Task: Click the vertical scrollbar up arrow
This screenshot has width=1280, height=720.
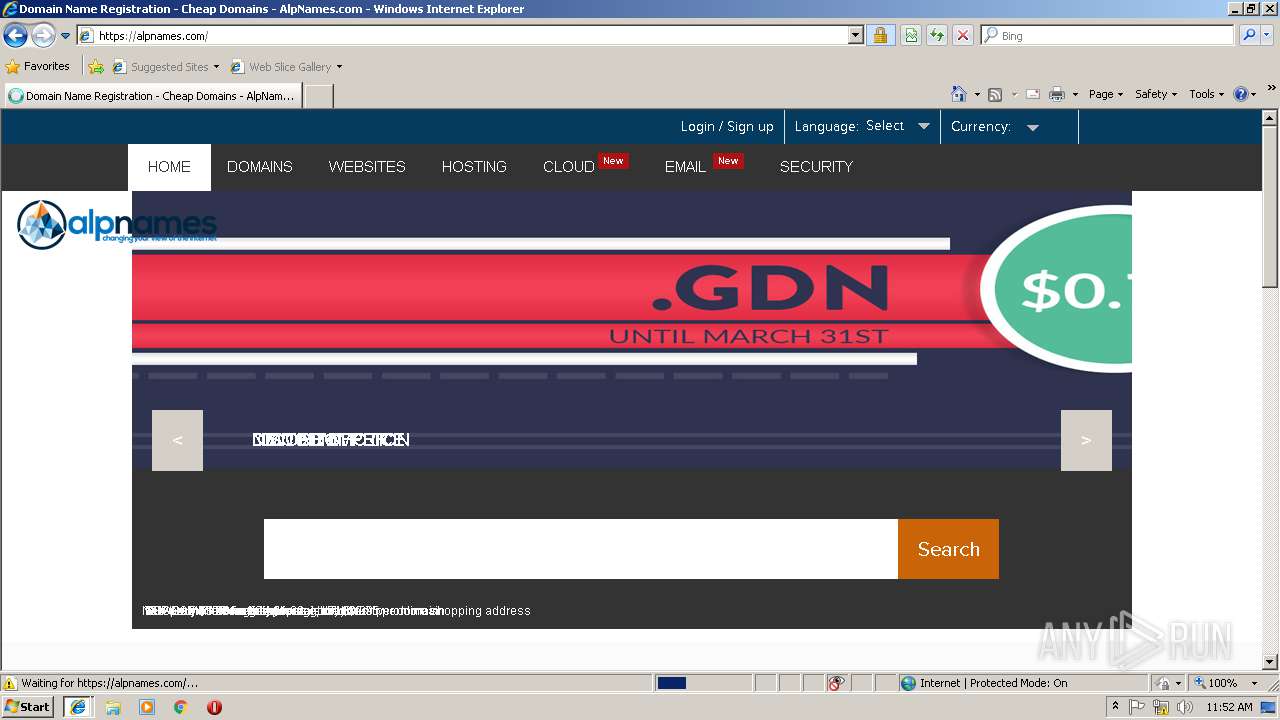Action: click(1271, 118)
